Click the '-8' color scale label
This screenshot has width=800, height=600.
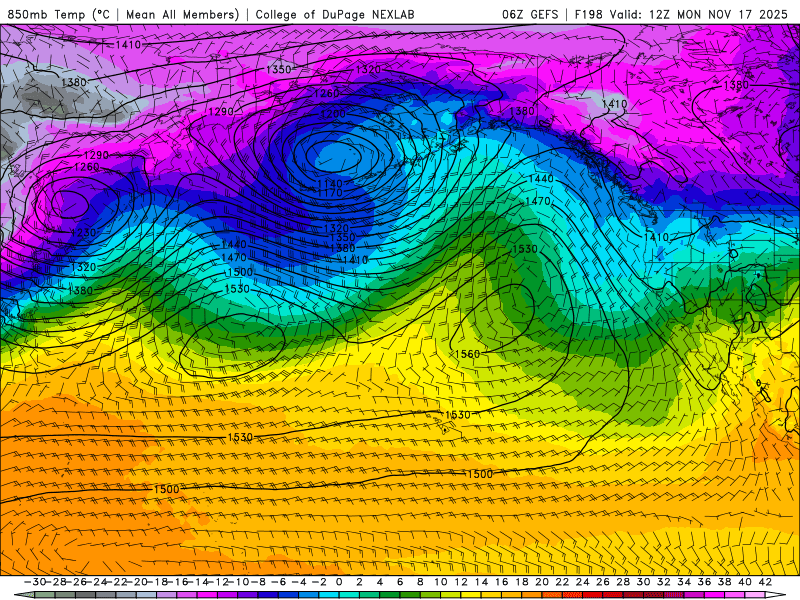pos(258,582)
